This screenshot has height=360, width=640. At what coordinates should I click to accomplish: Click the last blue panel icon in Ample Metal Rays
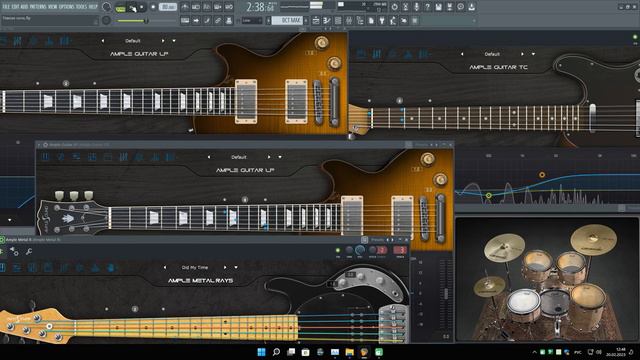pos(111,268)
